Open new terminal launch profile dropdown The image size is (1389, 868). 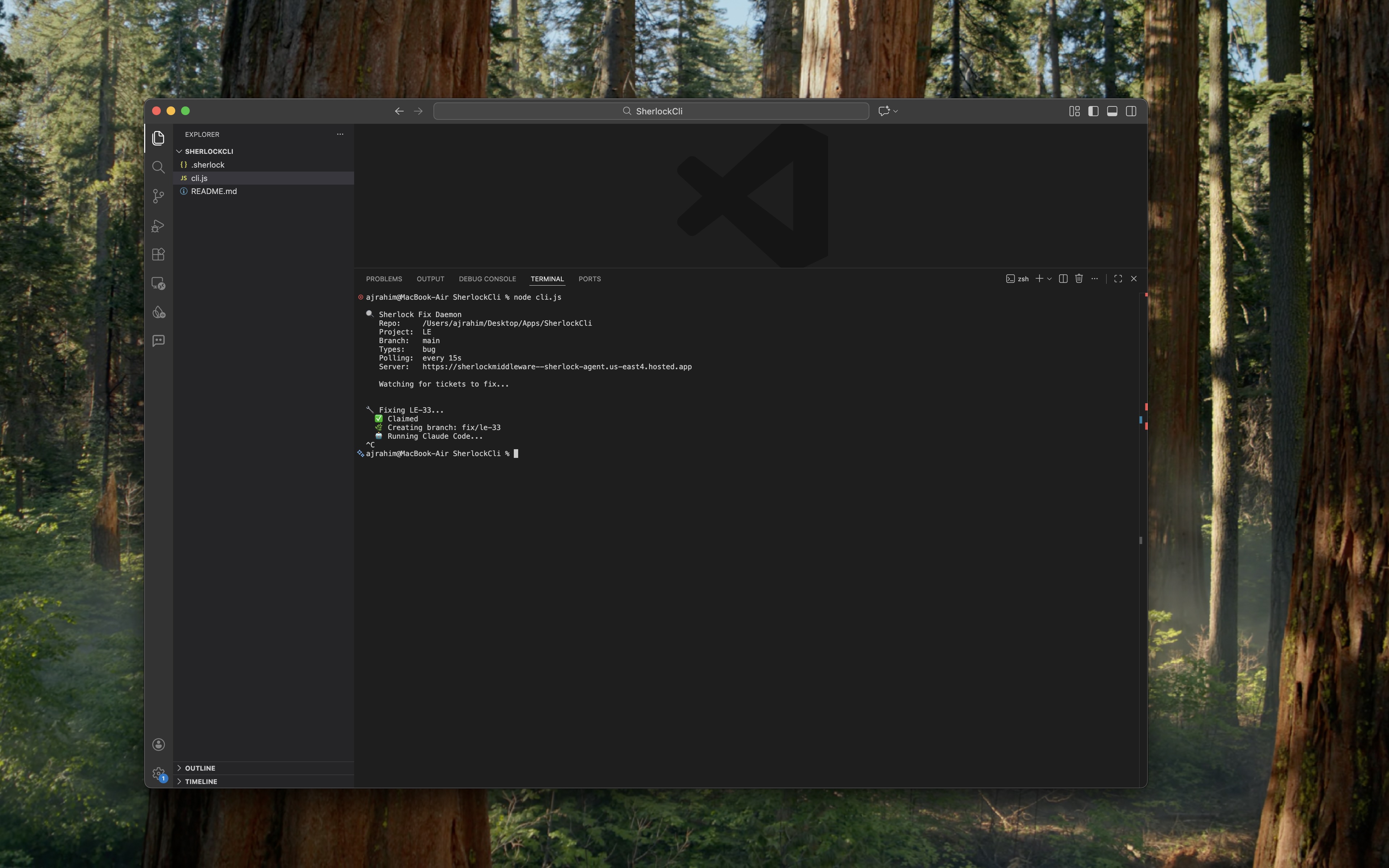(1050, 279)
